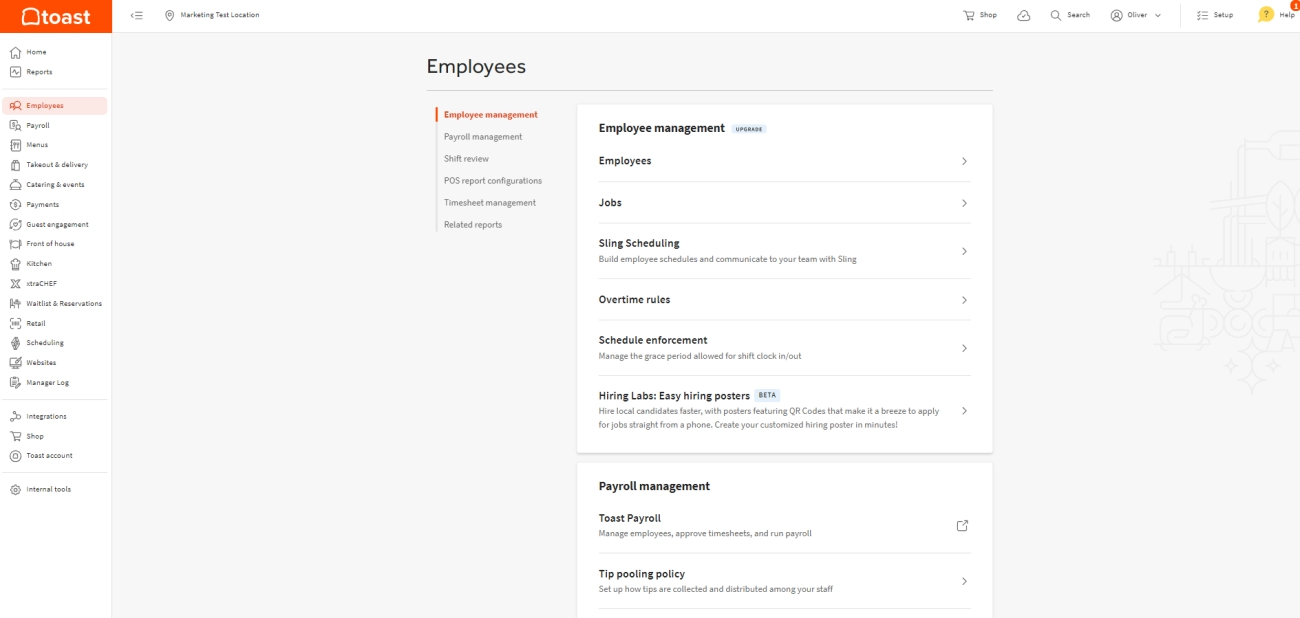Select Timesheet management in section list
Screen dimensions: 1300x618
pyautogui.click(x=490, y=203)
